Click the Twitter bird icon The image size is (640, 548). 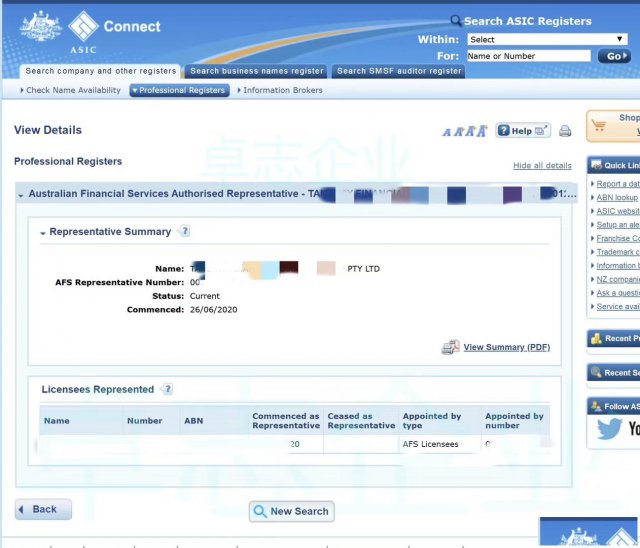608,428
